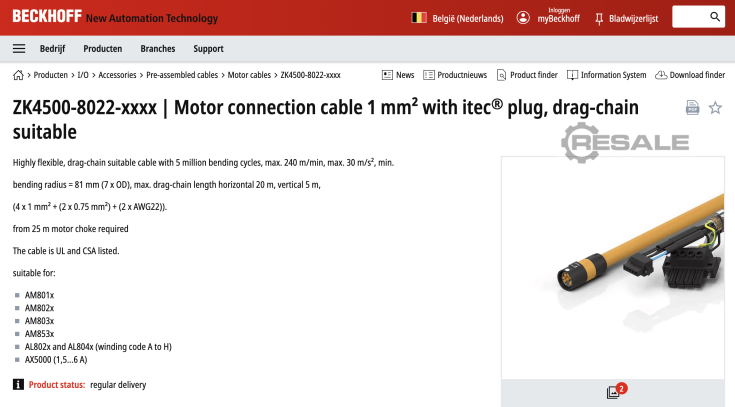
Task: Open the myBeckhoff user account icon
Action: tap(523, 18)
